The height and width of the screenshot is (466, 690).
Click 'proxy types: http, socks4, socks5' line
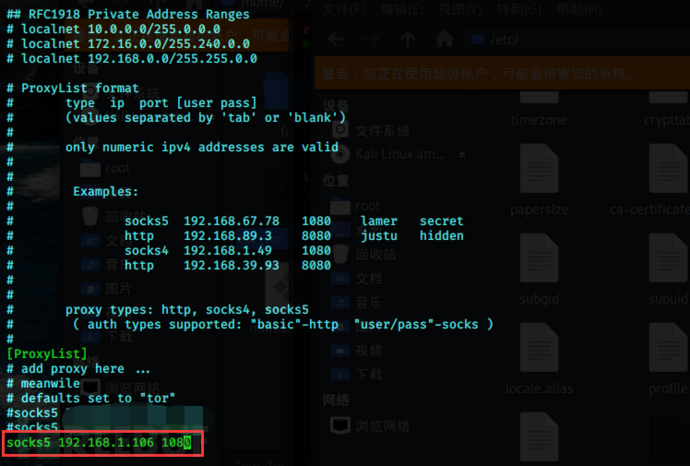187,310
